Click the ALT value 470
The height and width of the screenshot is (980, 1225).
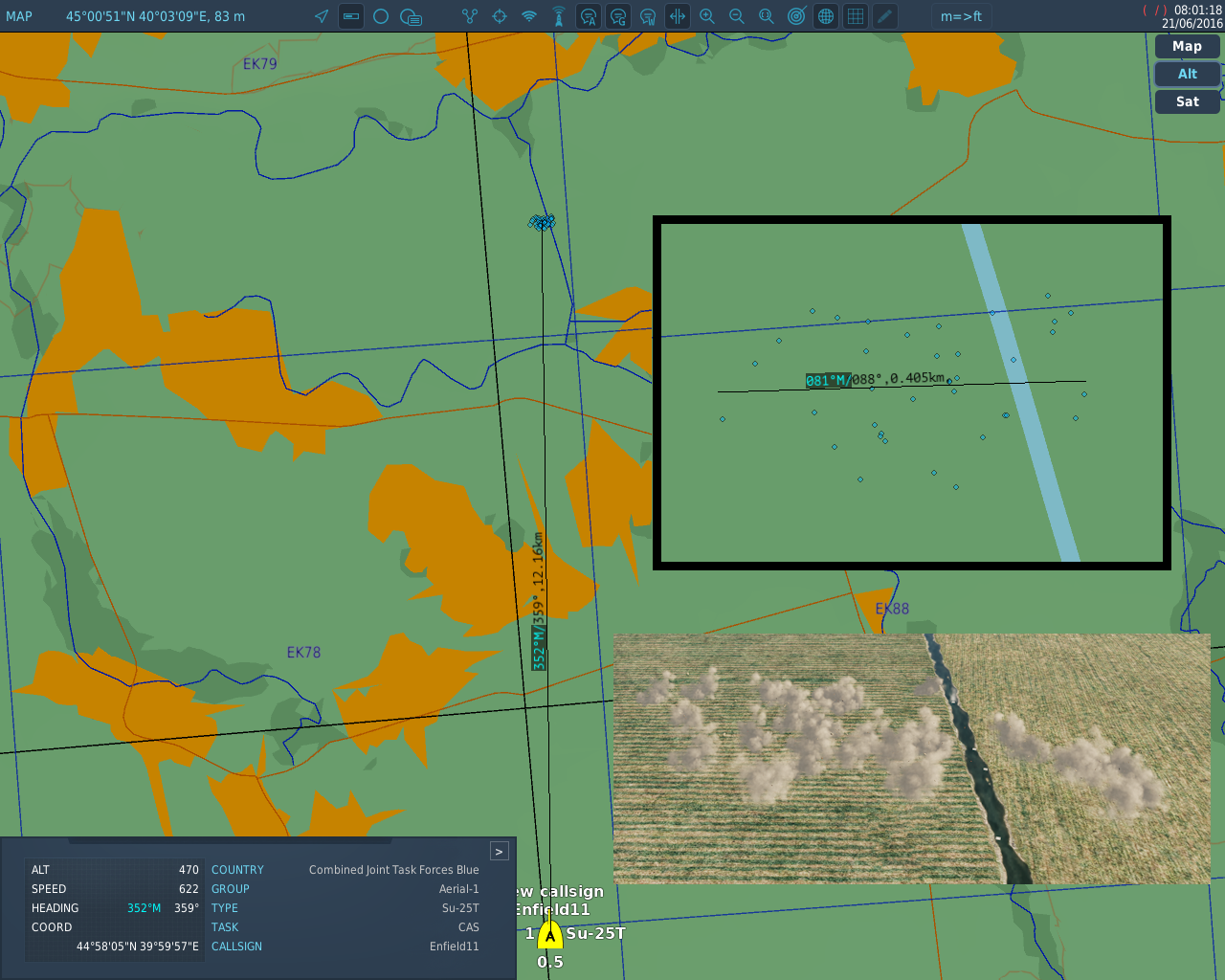[x=189, y=870]
